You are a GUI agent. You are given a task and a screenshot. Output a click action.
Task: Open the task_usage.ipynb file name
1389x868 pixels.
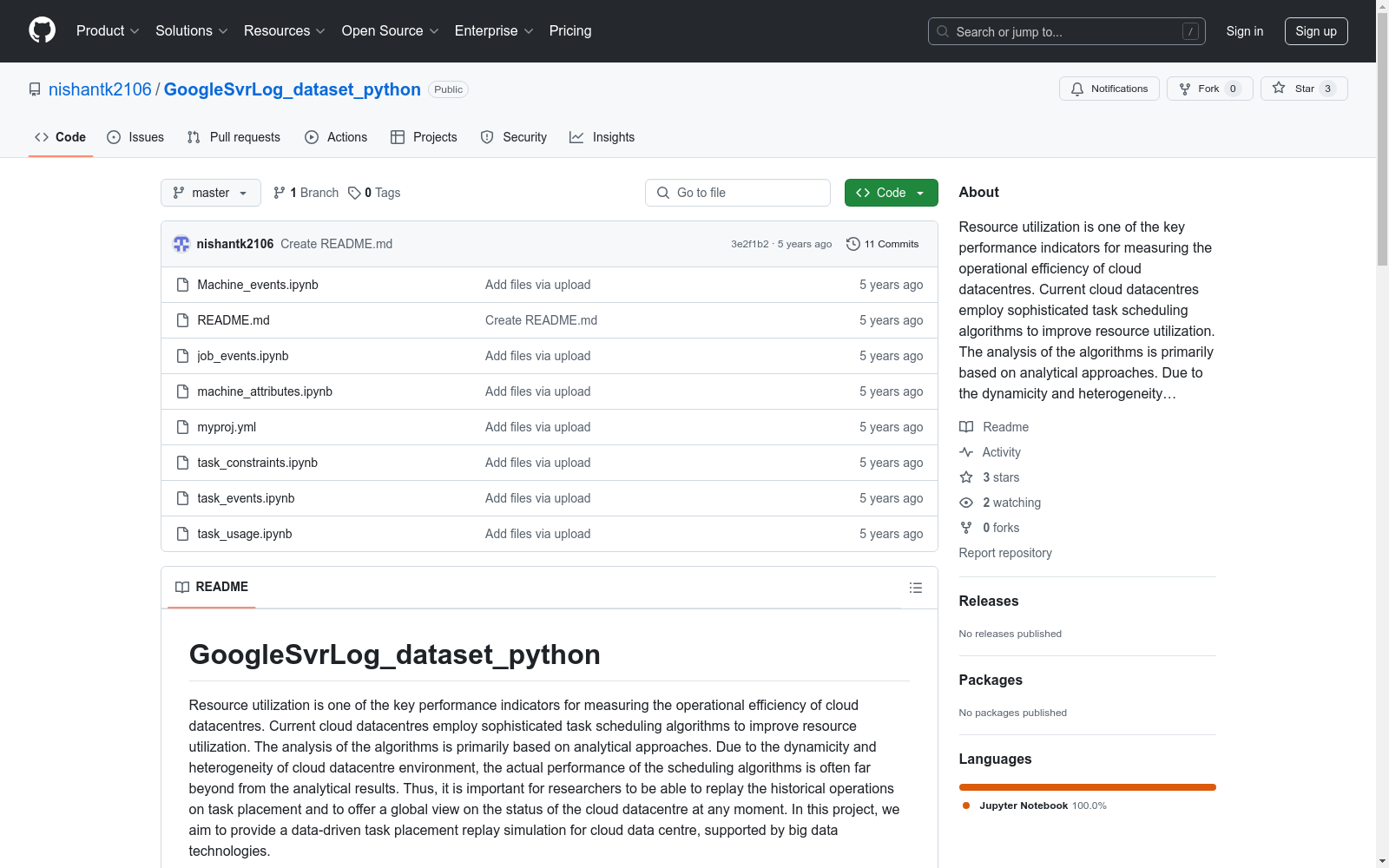tap(245, 534)
